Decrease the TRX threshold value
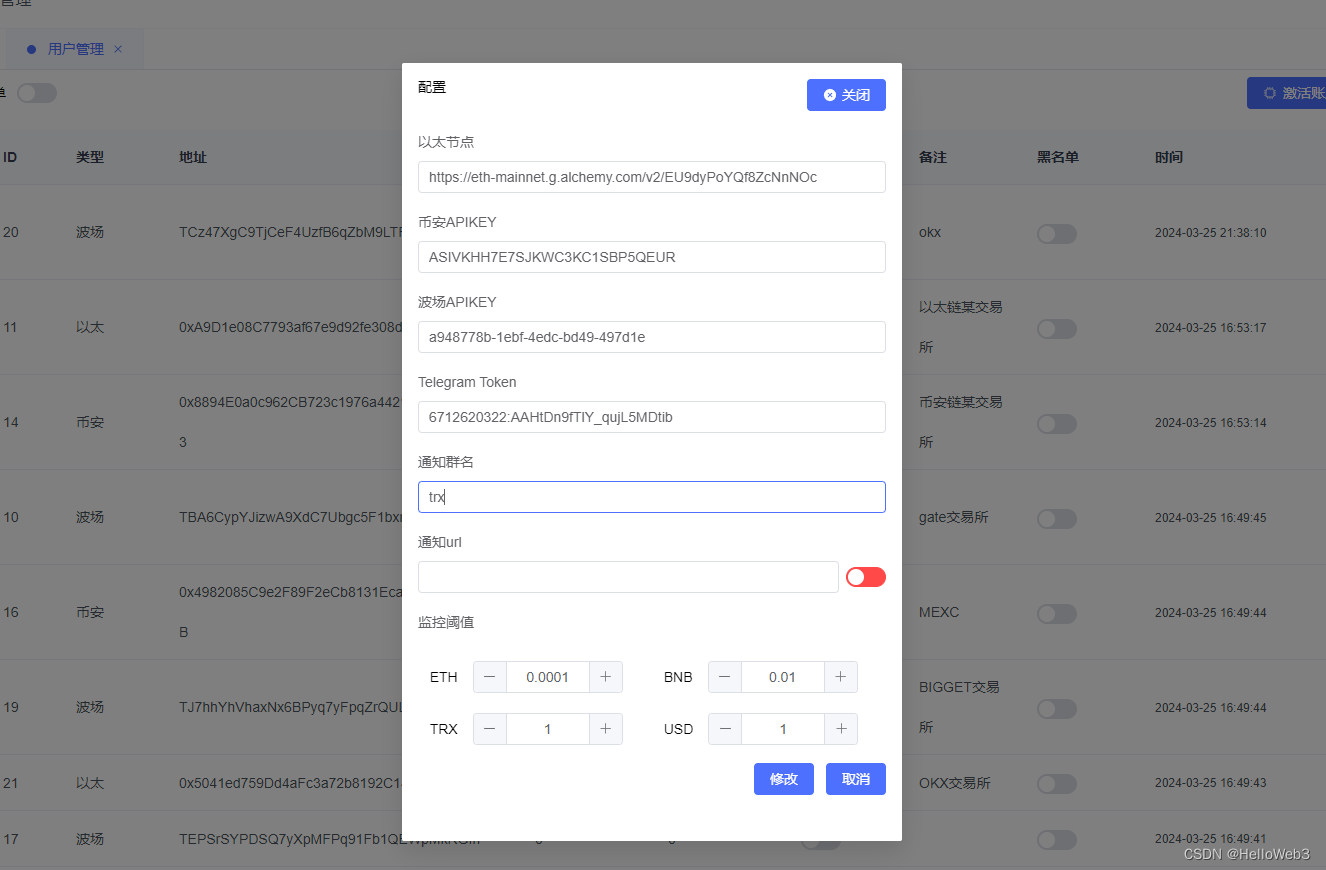1326x870 pixels. 490,729
